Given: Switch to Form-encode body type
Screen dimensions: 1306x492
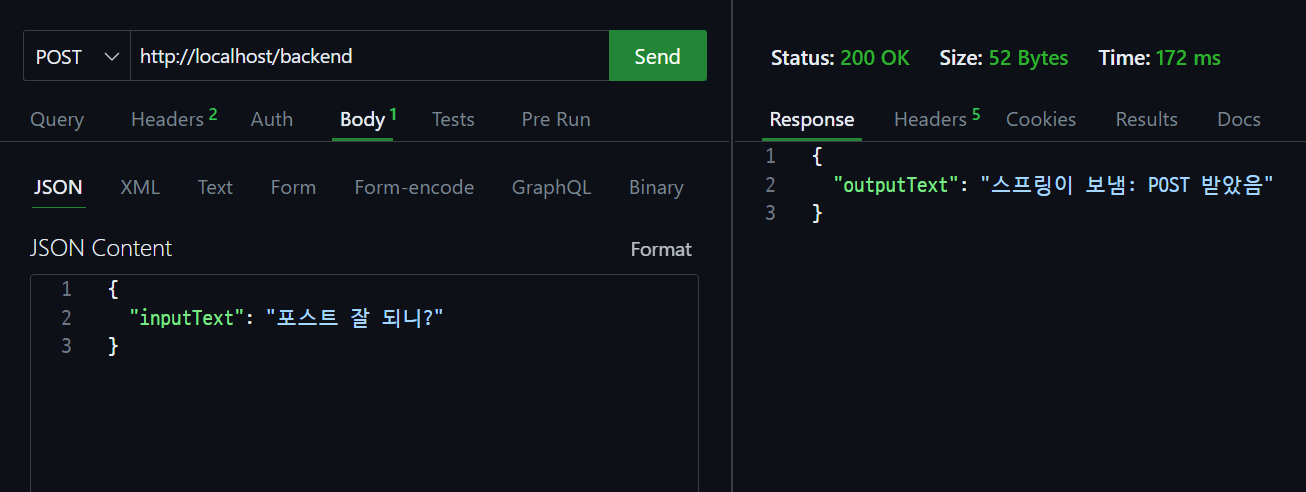Looking at the screenshot, I should click(414, 188).
